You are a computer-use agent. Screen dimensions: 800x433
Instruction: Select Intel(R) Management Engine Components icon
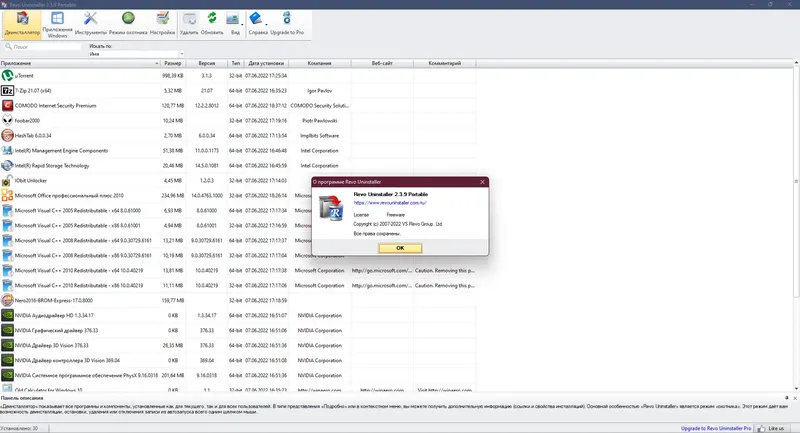pyautogui.click(x=7, y=150)
